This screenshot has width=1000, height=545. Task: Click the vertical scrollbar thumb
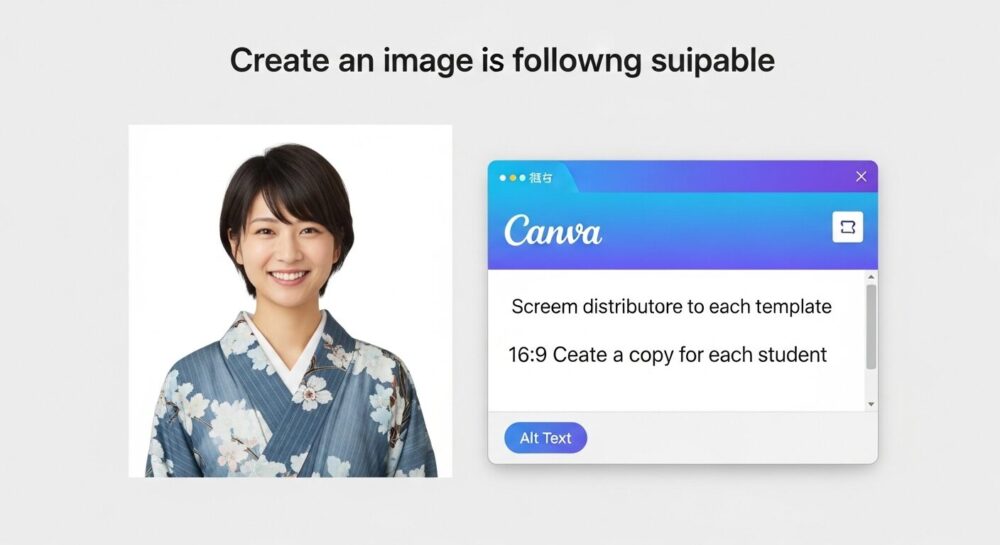pyautogui.click(x=870, y=326)
